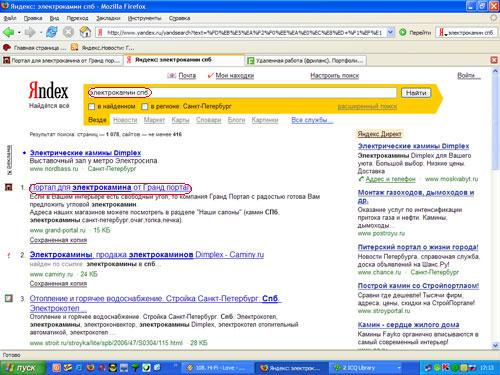The height and width of the screenshot is (375, 500).
Task: Expand the address bar history dropdown
Action: click(391, 32)
